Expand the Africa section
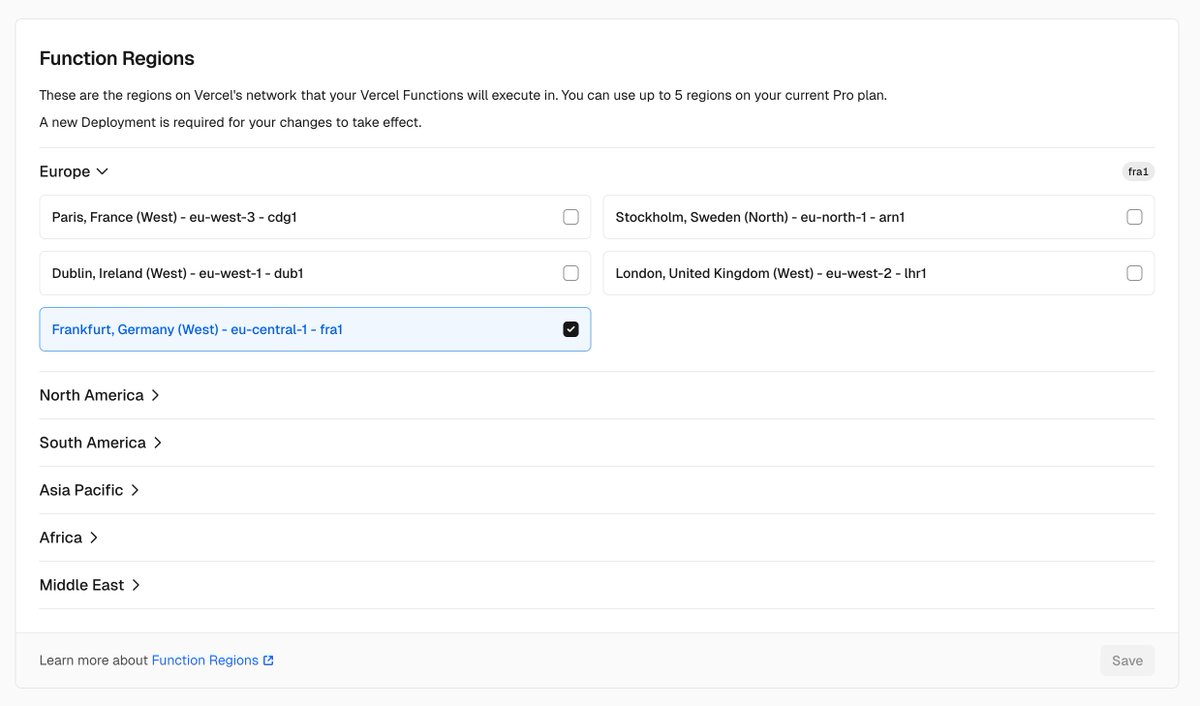 [x=69, y=537]
